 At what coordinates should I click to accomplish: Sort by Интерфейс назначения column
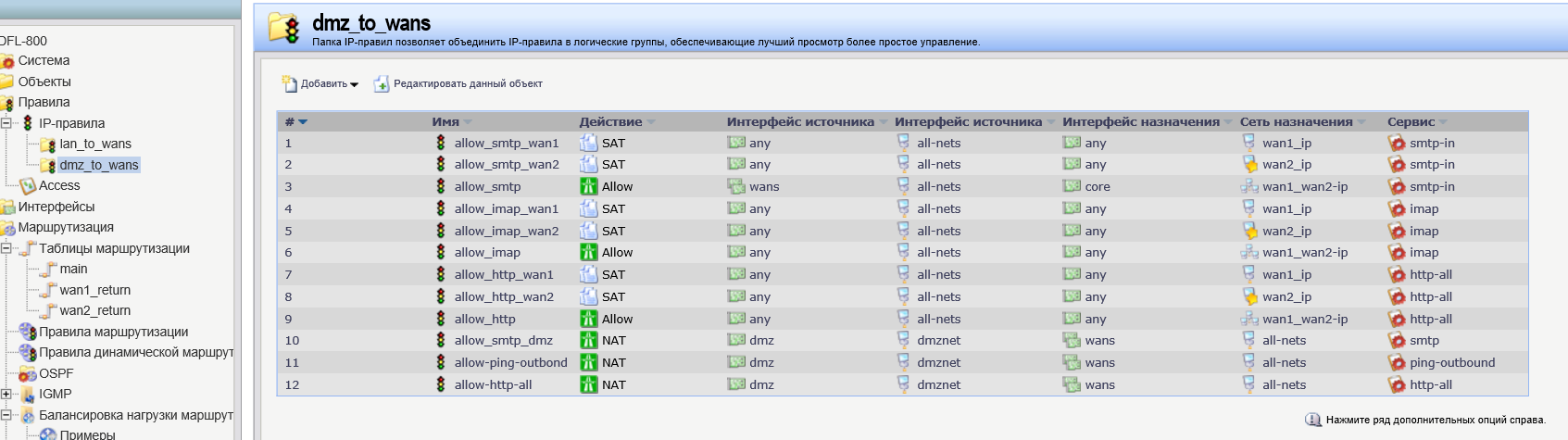point(1147,121)
